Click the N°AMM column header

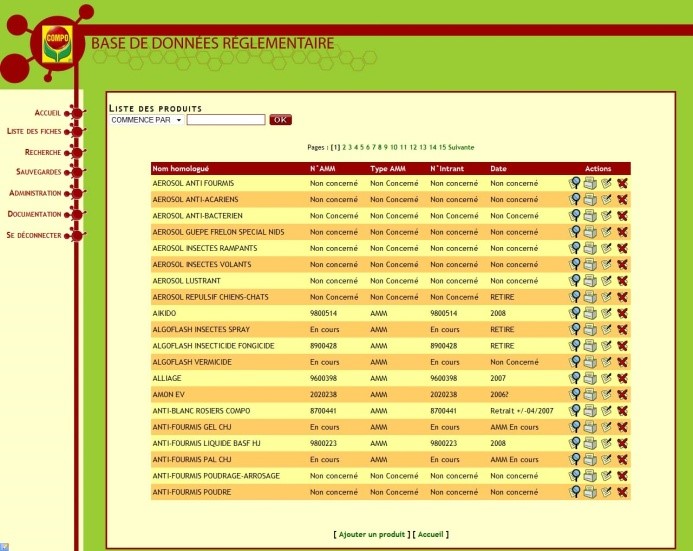pos(323,168)
